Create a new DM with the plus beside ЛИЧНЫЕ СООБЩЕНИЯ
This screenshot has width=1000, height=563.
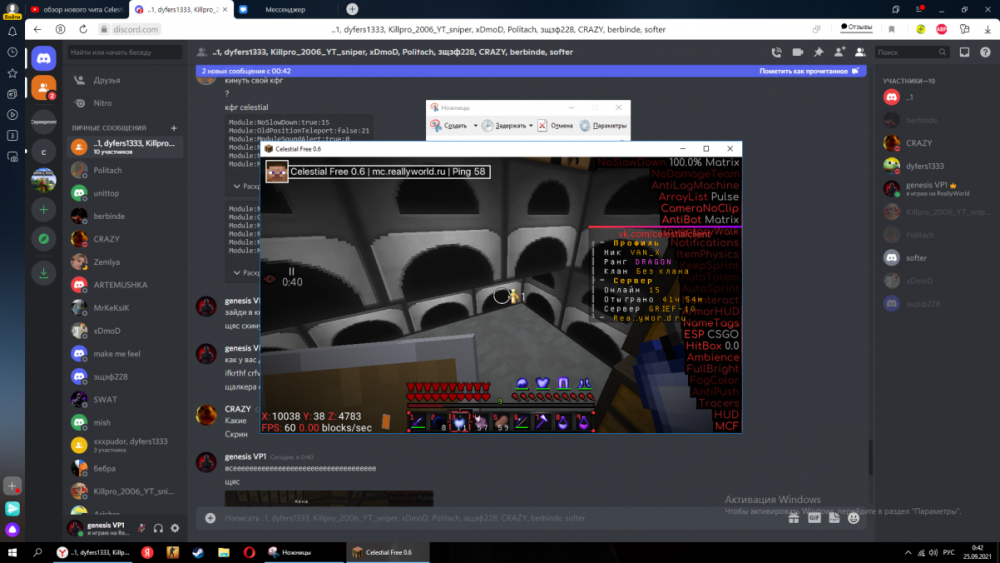point(173,128)
